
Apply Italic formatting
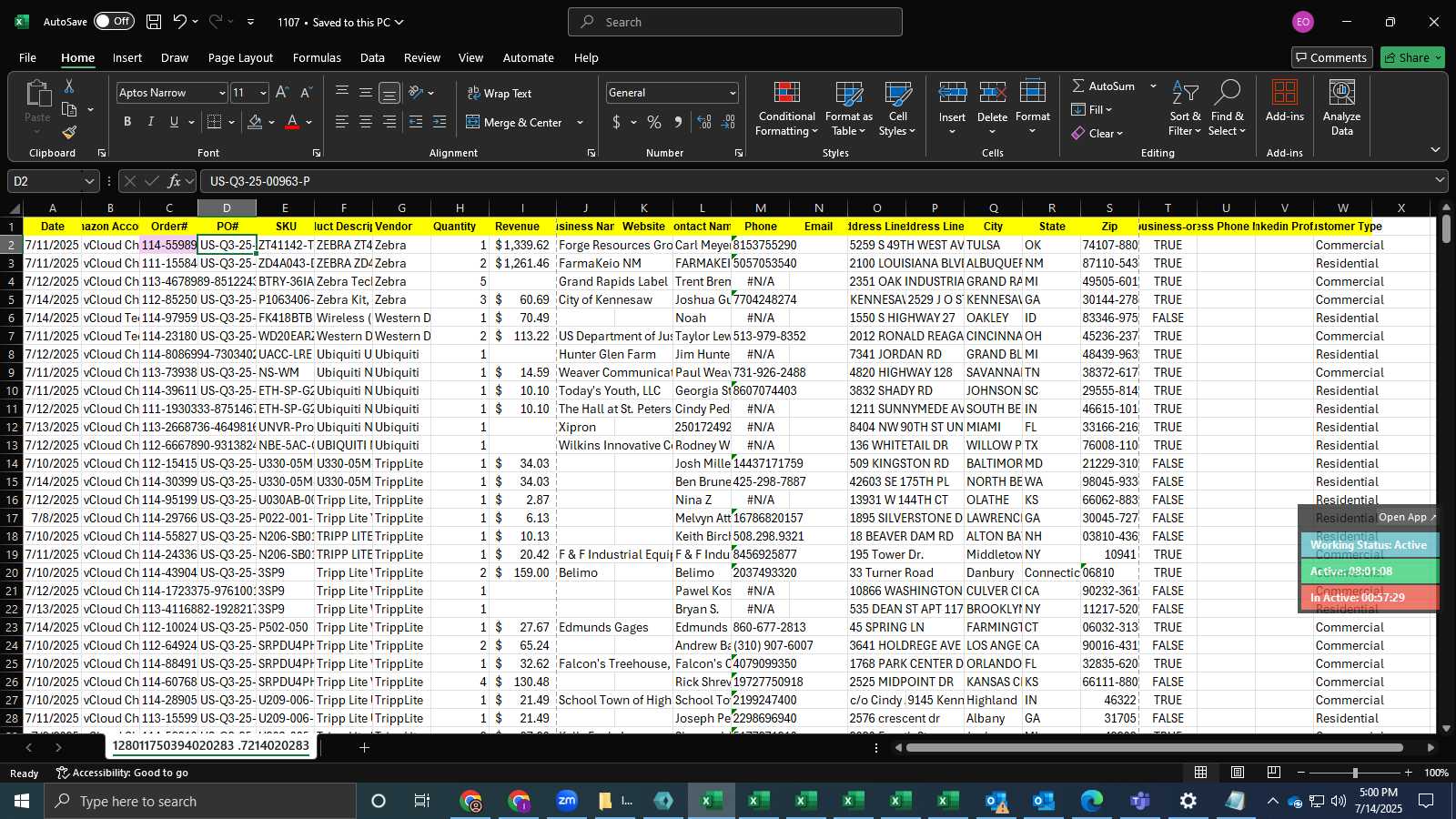(x=151, y=122)
